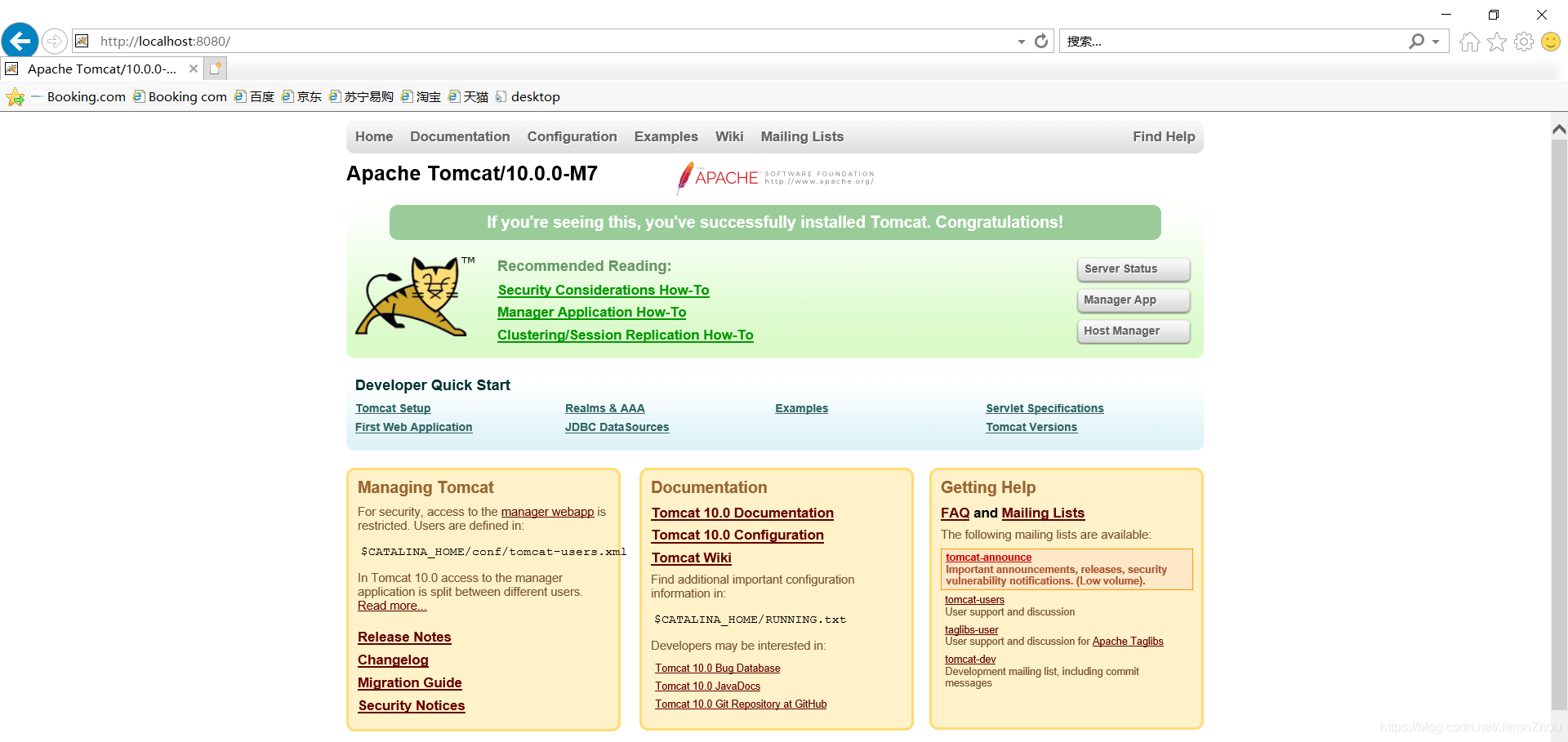Open Tomcat 10.0 Git Repository at GitHub

(741, 704)
